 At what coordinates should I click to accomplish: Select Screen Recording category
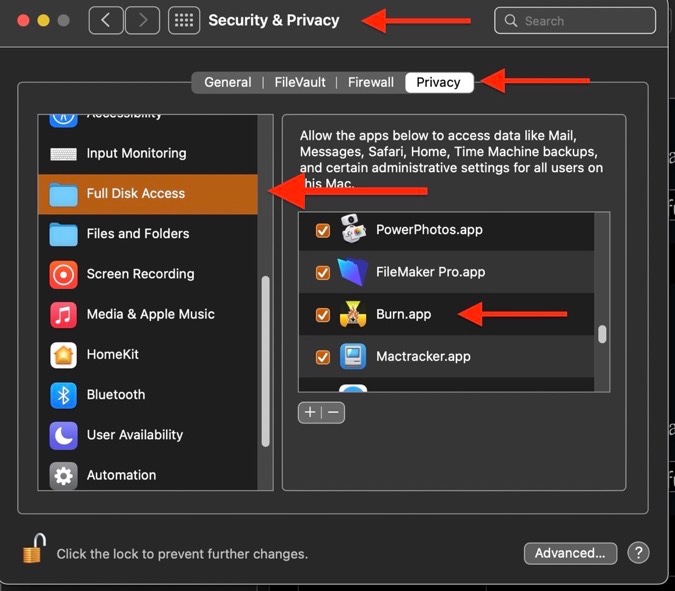click(x=148, y=274)
